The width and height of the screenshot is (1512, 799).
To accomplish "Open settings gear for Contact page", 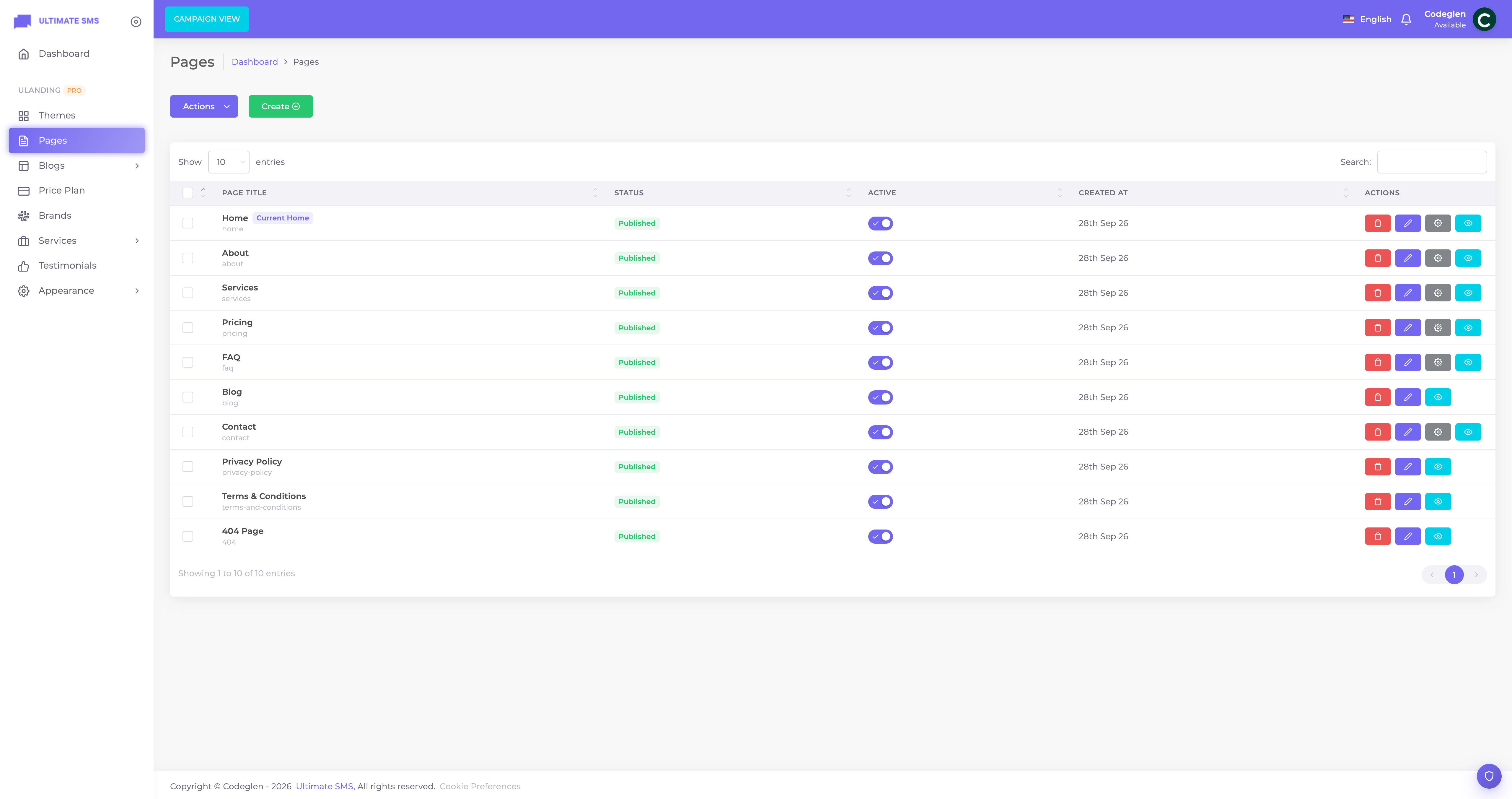I will [x=1438, y=432].
